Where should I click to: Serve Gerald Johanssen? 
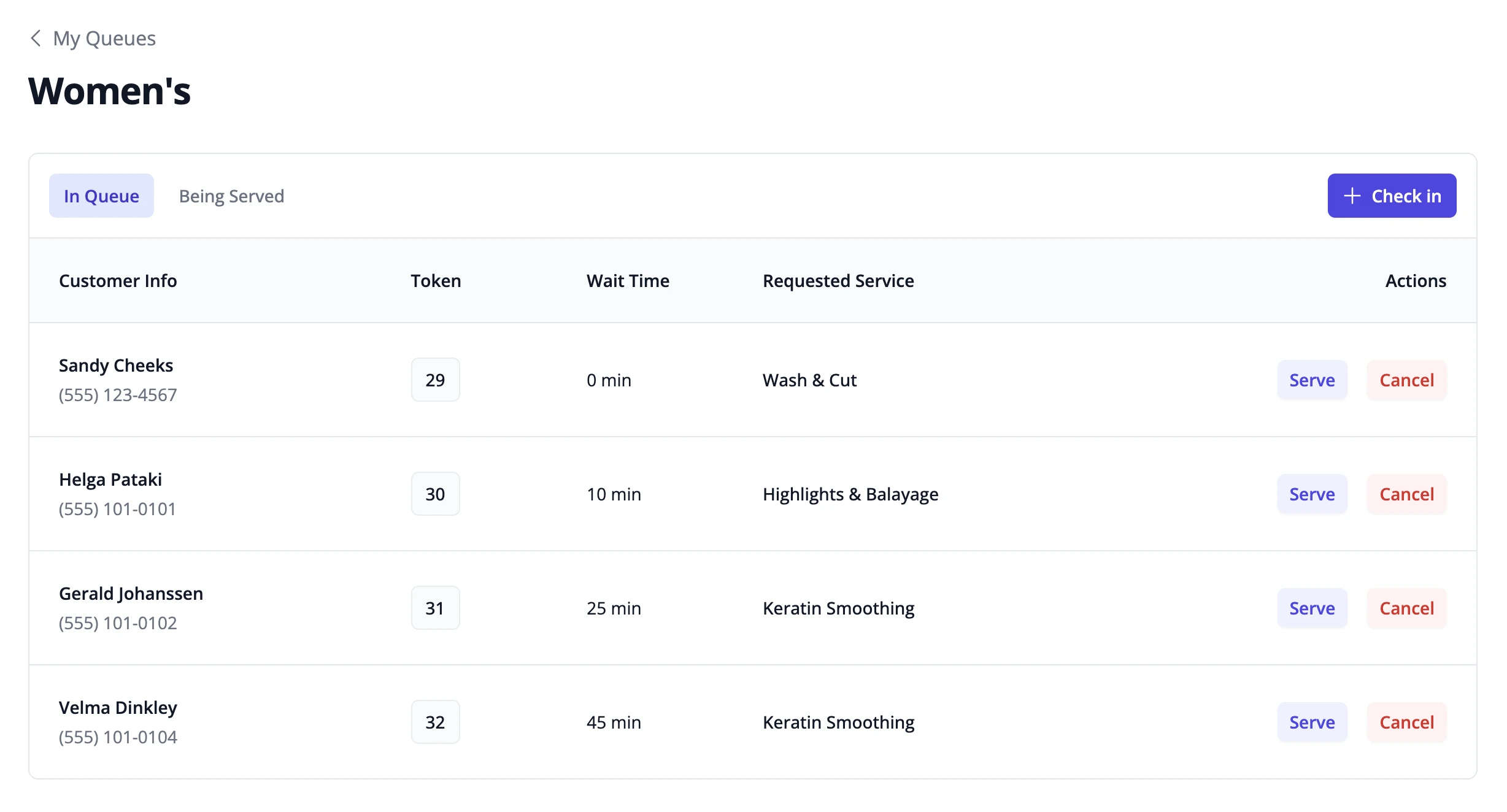[1312, 608]
